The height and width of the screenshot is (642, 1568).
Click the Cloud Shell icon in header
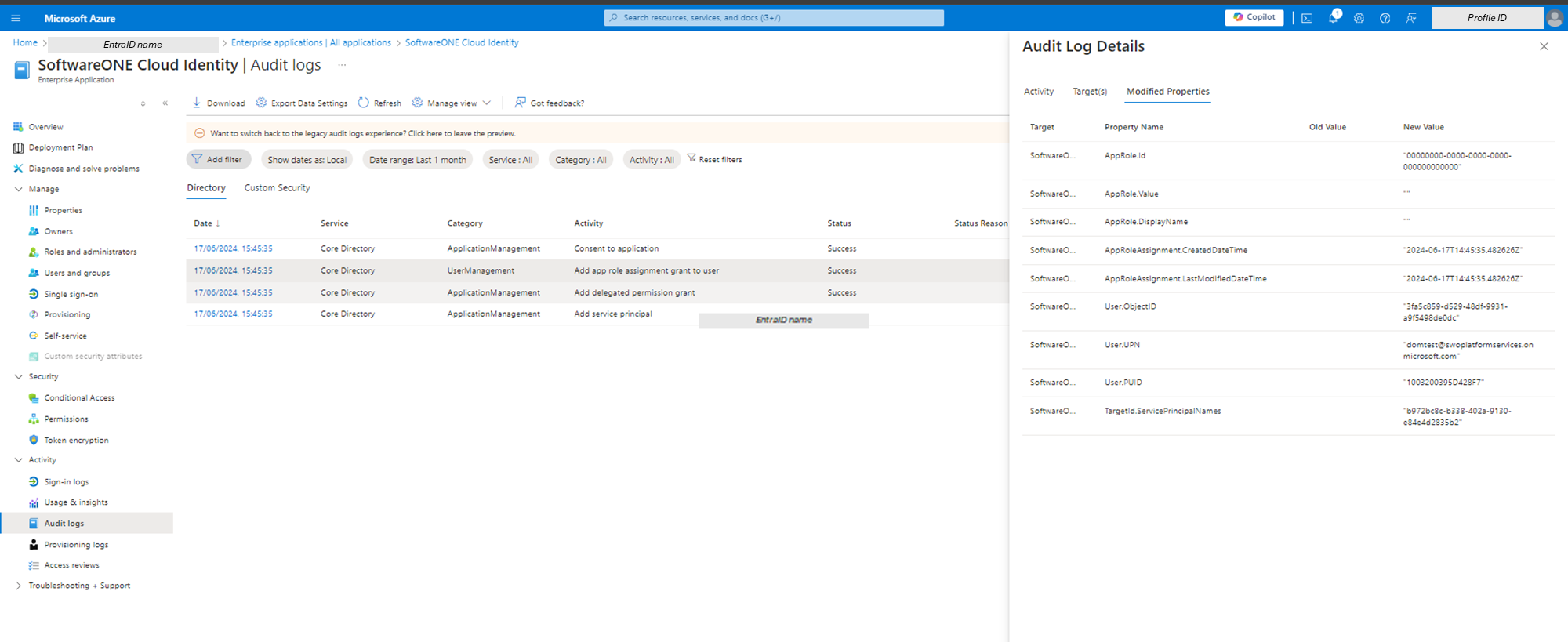click(x=1307, y=18)
